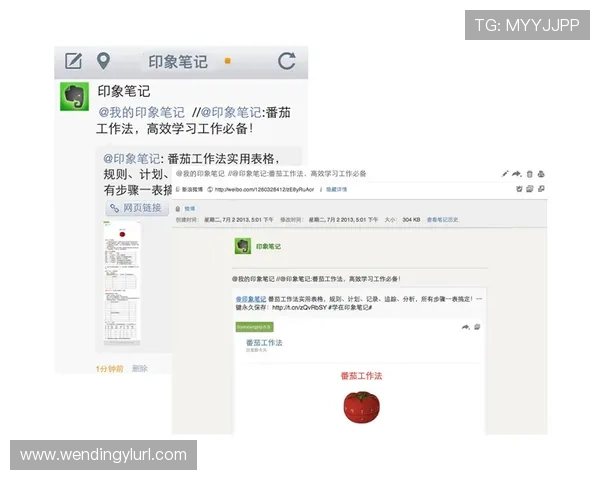Click the pencil edit icon in the note header
The height and width of the screenshot is (480, 600).
pos(505,174)
